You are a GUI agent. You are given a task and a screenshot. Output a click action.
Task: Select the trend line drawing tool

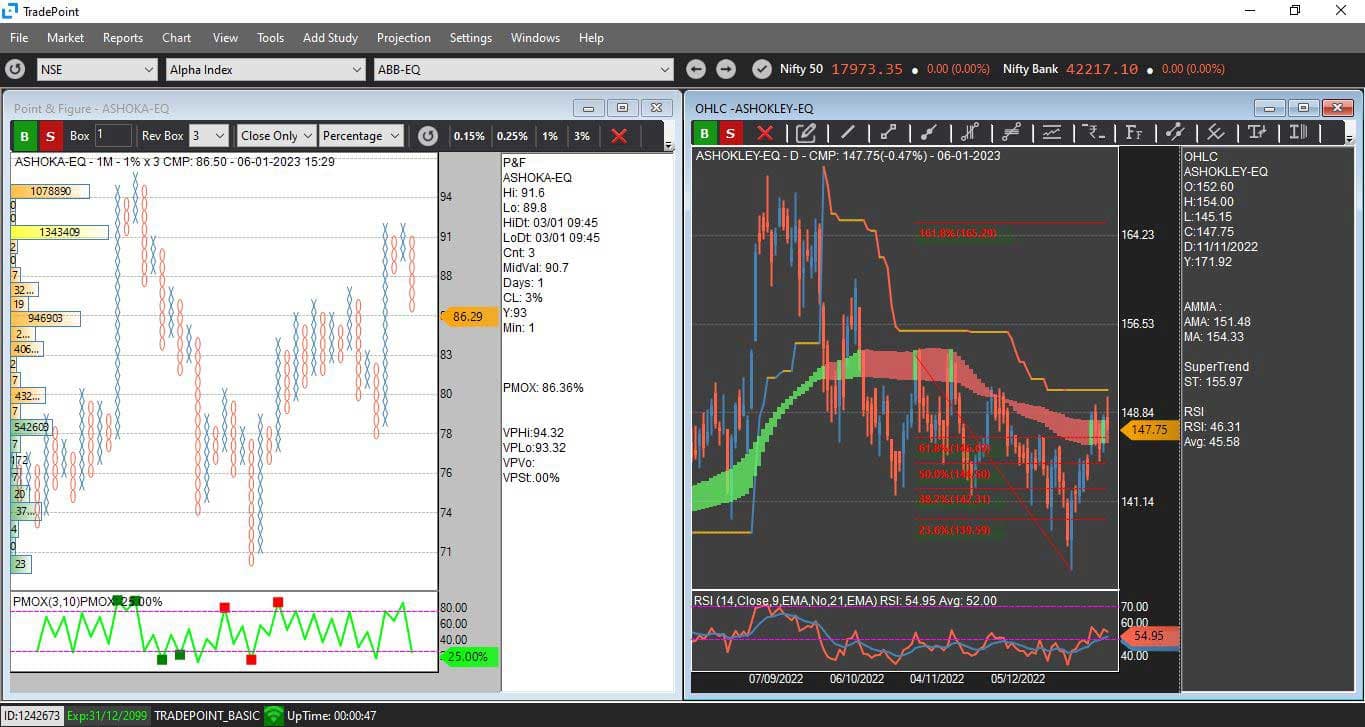coord(848,132)
